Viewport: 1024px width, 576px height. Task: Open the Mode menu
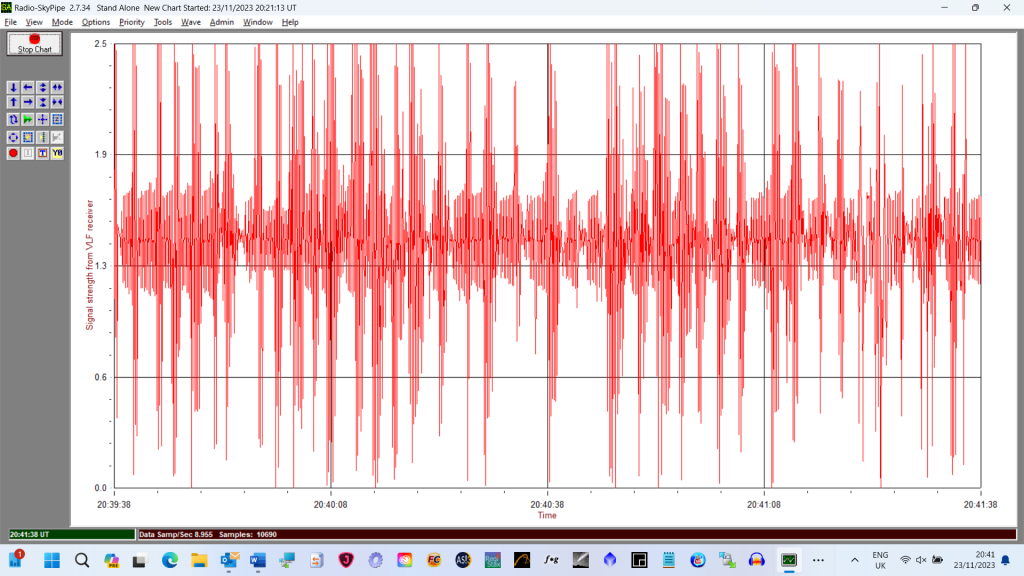(62, 22)
